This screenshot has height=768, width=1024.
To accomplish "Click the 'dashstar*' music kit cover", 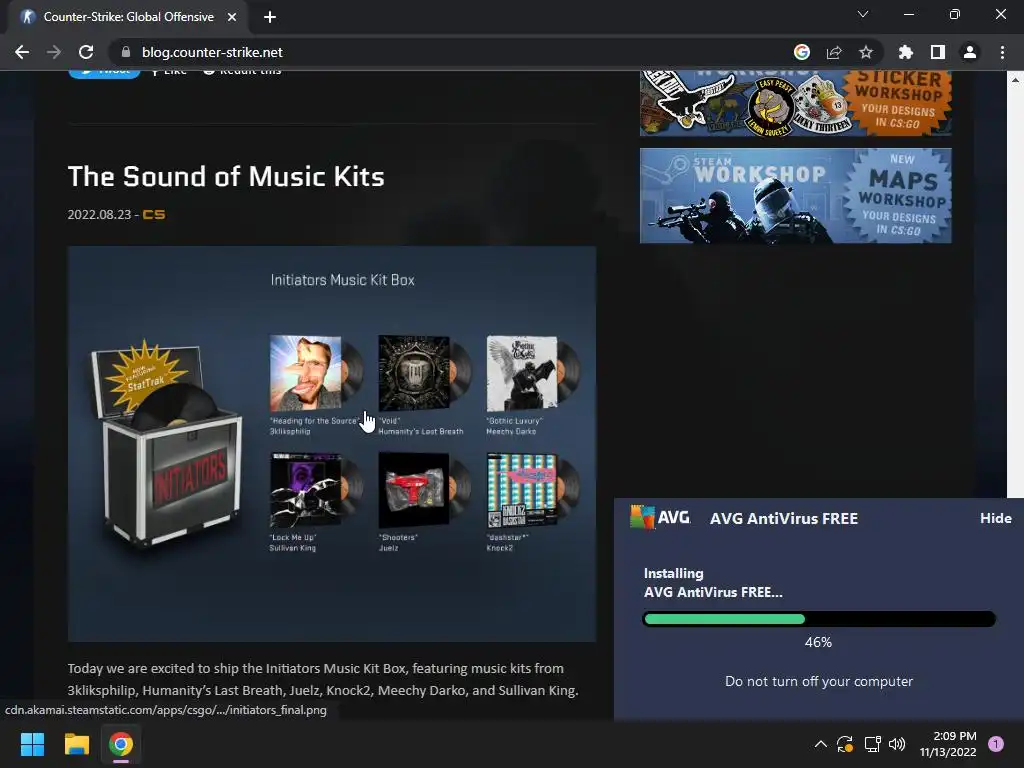I will click(522, 490).
